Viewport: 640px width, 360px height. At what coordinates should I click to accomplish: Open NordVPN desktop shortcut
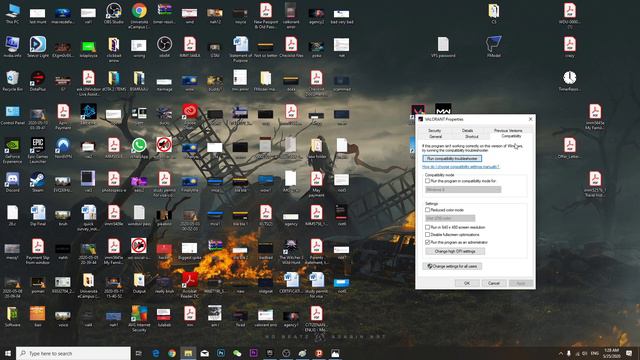[x=63, y=148]
